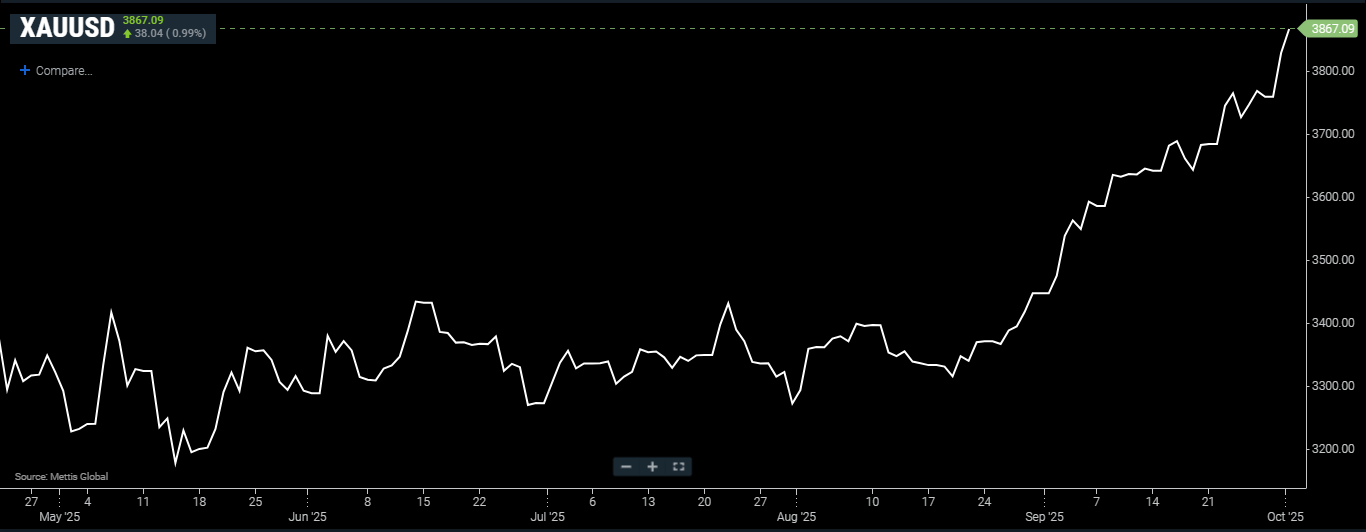Click the blue plus icon beside Compare
1366x532 pixels.
[25, 71]
